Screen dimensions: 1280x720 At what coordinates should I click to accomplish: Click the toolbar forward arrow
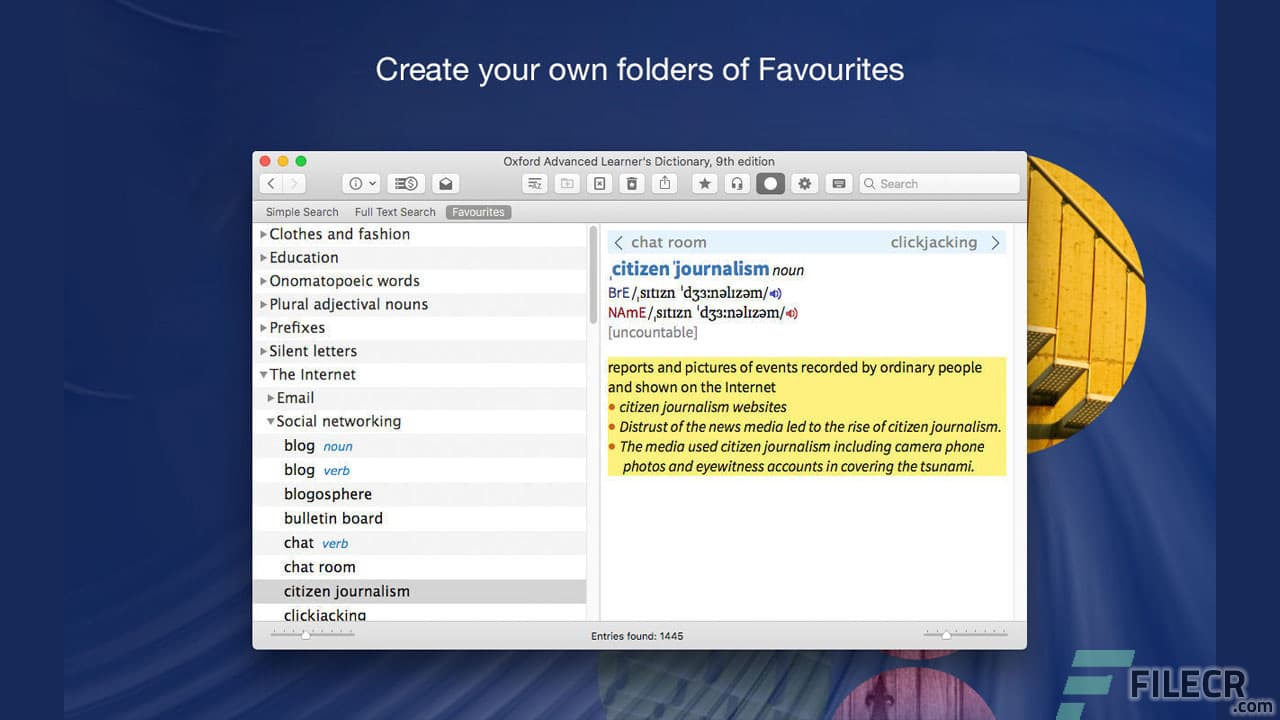294,184
